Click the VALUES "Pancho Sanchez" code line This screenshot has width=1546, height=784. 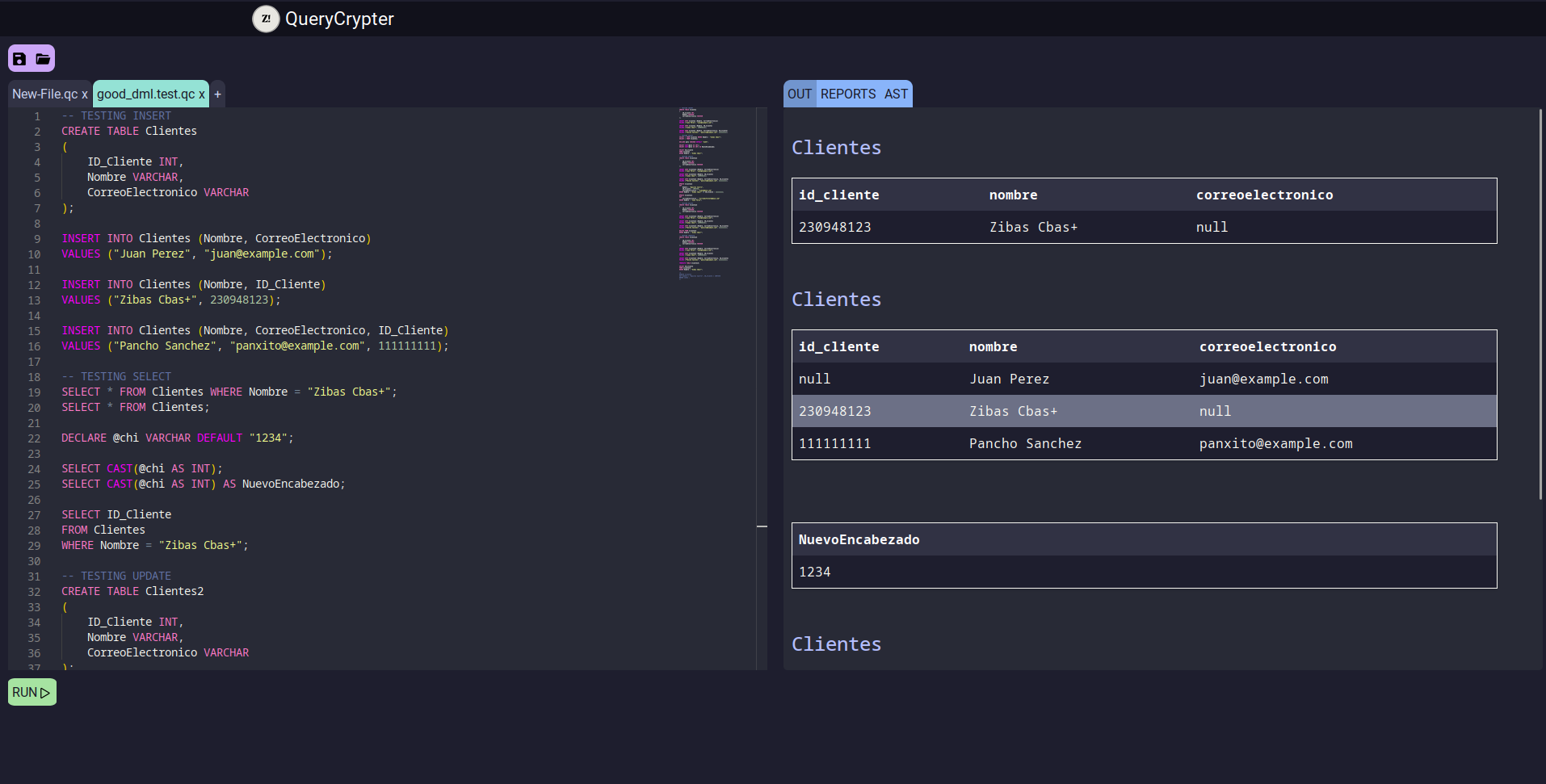click(255, 346)
